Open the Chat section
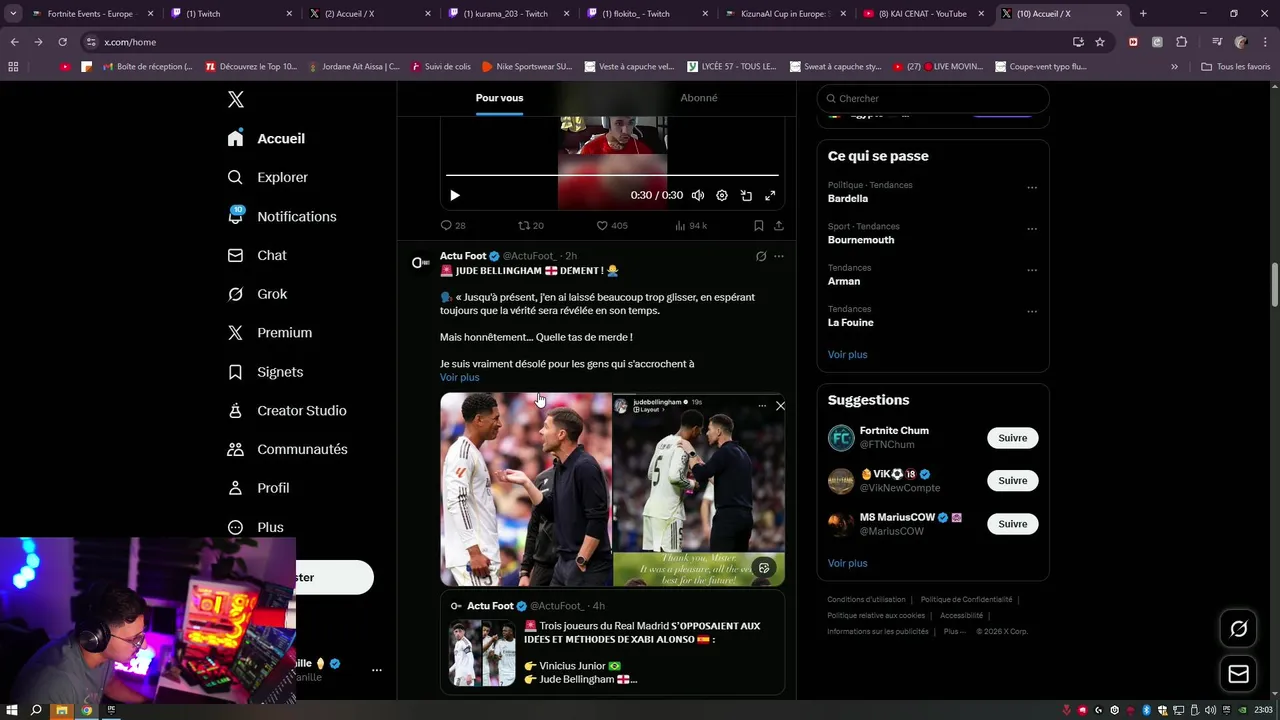The width and height of the screenshot is (1280, 720). tap(257, 256)
